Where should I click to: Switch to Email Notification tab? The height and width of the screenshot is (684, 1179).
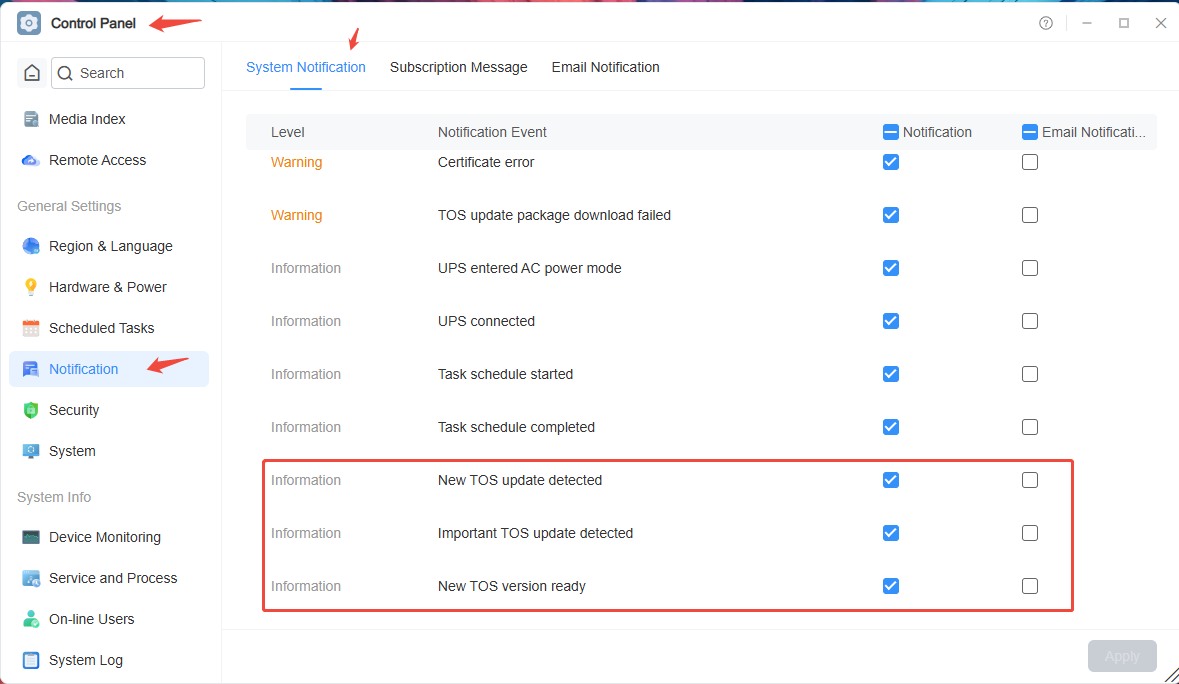(x=605, y=67)
